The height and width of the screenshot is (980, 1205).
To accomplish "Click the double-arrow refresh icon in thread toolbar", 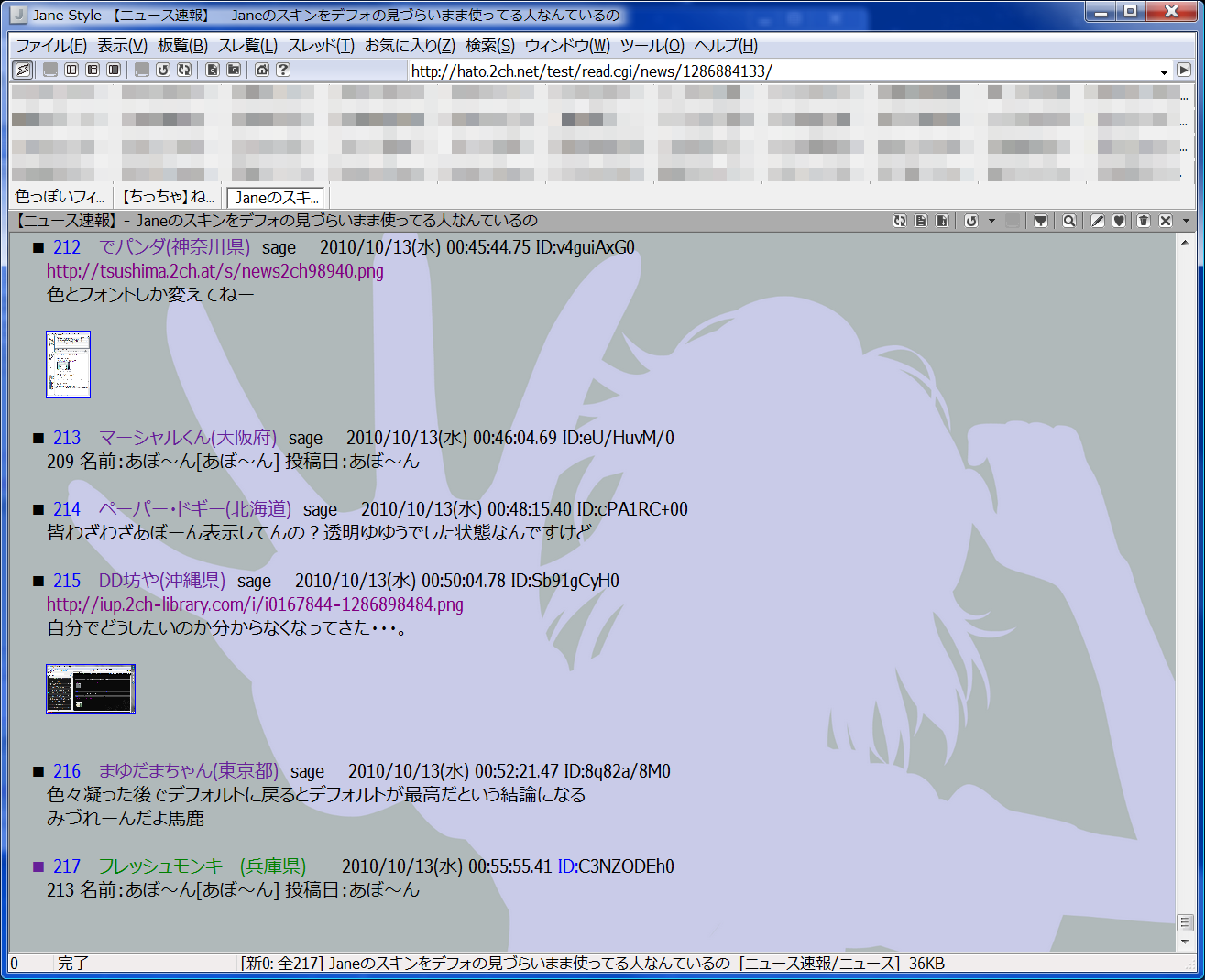I will coord(900,221).
